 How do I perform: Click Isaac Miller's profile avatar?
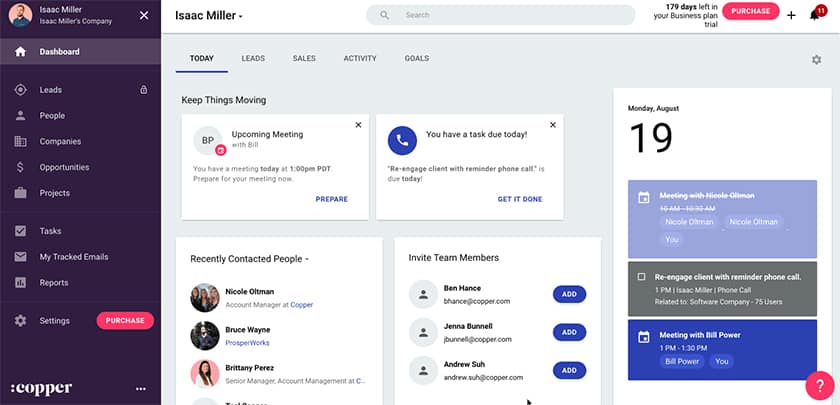pyautogui.click(x=20, y=15)
